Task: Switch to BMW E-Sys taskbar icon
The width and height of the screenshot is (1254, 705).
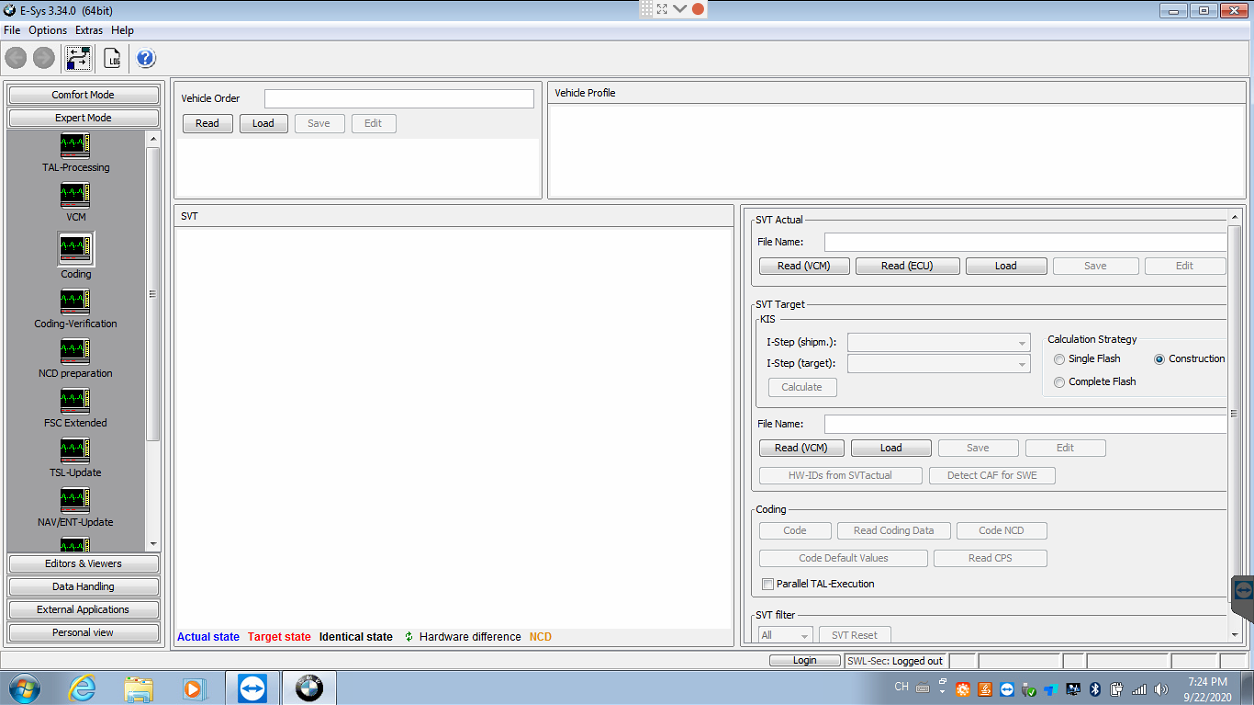Action: pyautogui.click(x=309, y=688)
